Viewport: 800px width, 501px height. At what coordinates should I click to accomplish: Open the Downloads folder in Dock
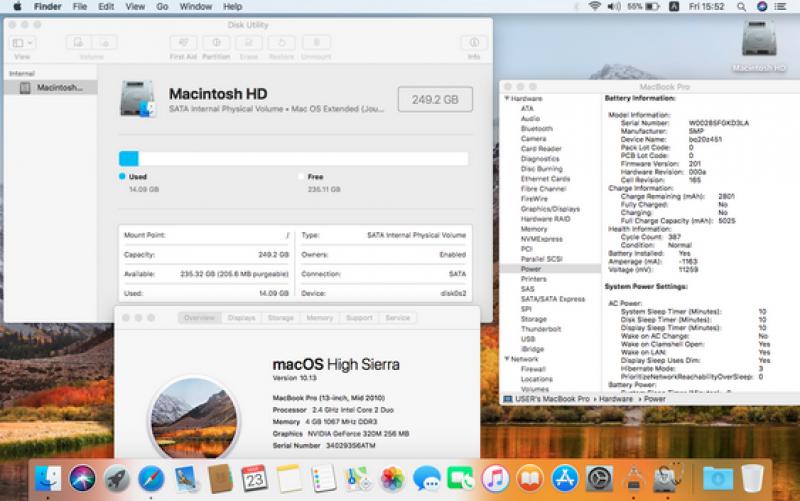tap(718, 479)
